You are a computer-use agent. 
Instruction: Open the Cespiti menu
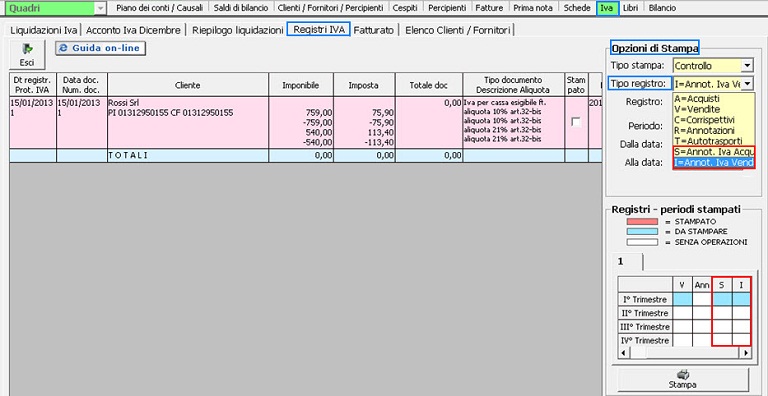405,8
